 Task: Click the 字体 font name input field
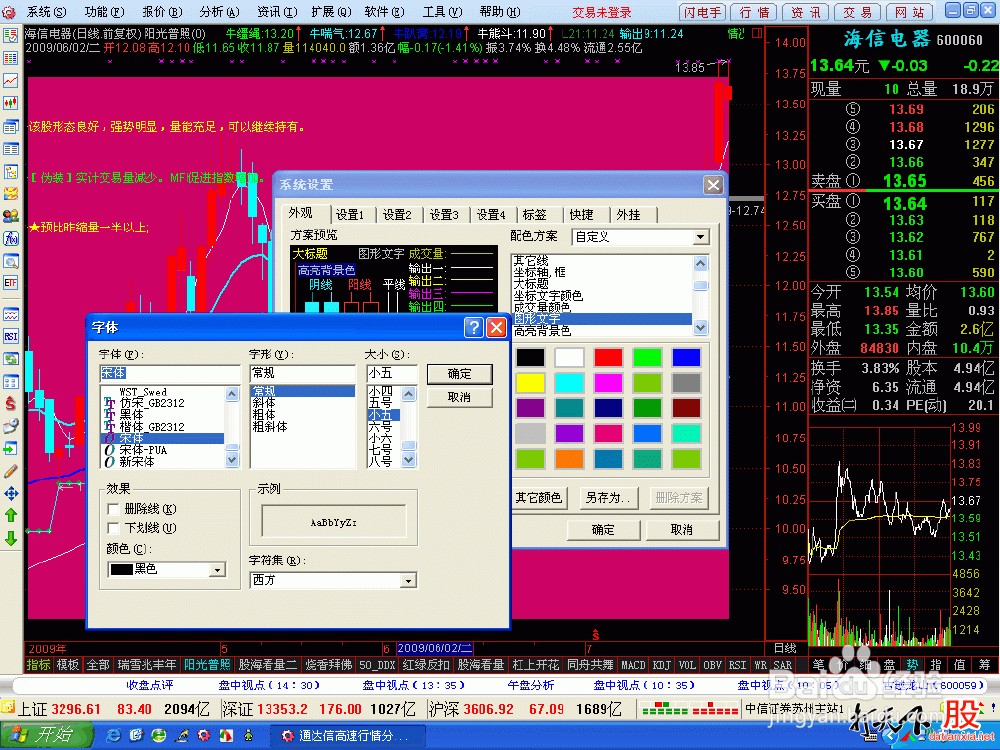pyautogui.click(x=170, y=373)
